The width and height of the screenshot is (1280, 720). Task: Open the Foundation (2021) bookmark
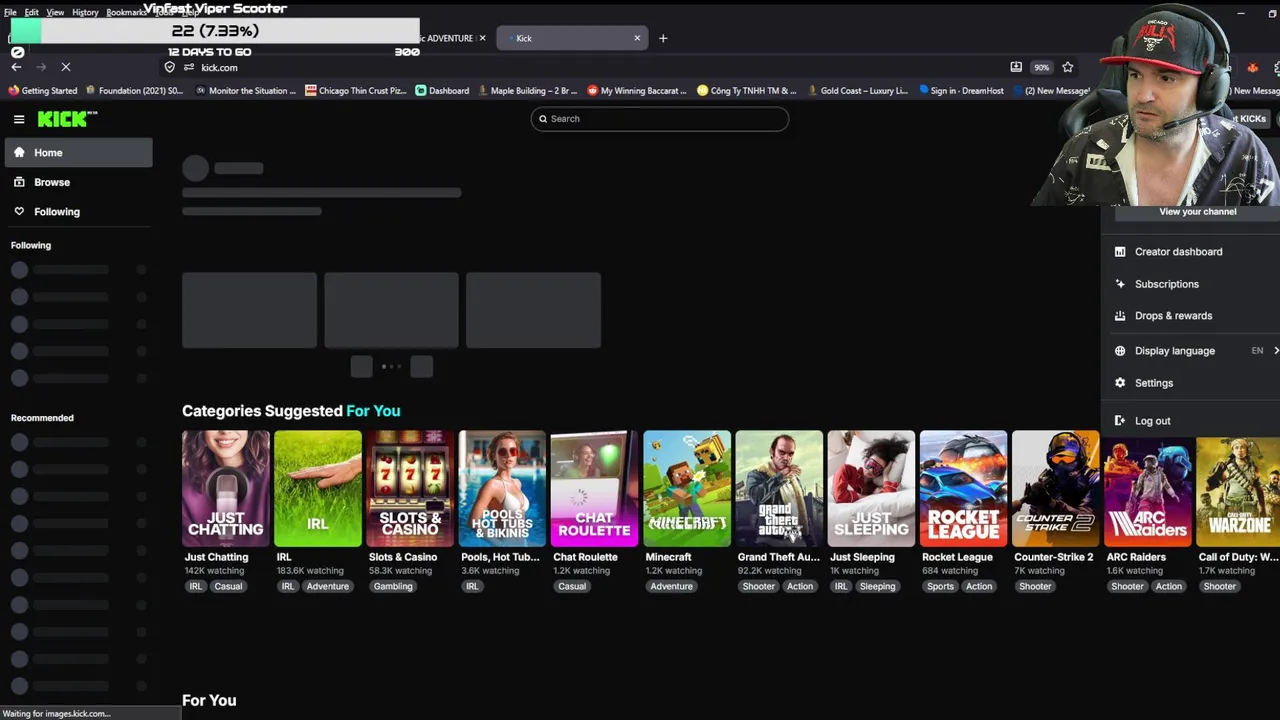tap(134, 91)
